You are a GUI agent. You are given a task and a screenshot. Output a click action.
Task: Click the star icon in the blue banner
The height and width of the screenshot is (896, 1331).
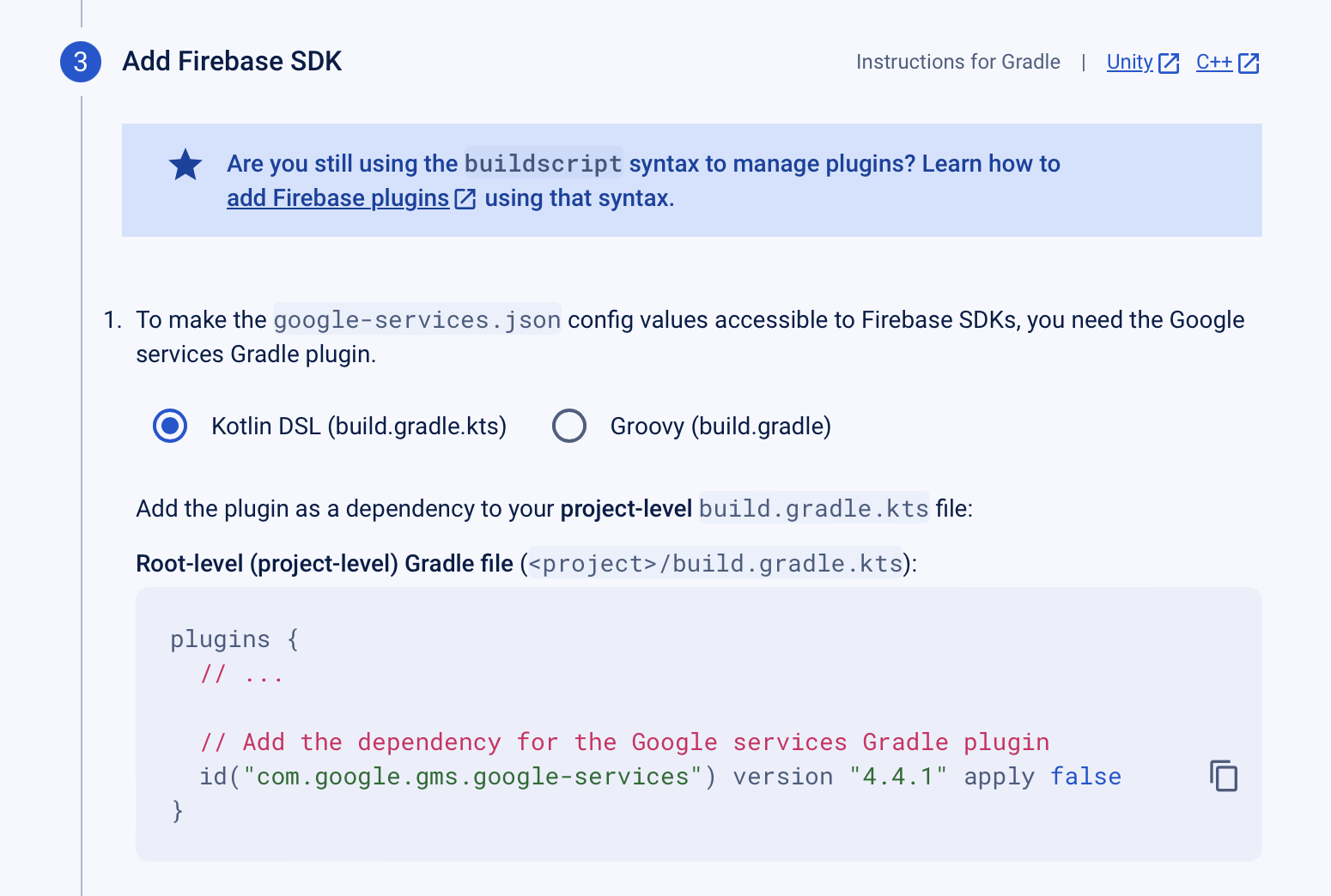[x=185, y=165]
